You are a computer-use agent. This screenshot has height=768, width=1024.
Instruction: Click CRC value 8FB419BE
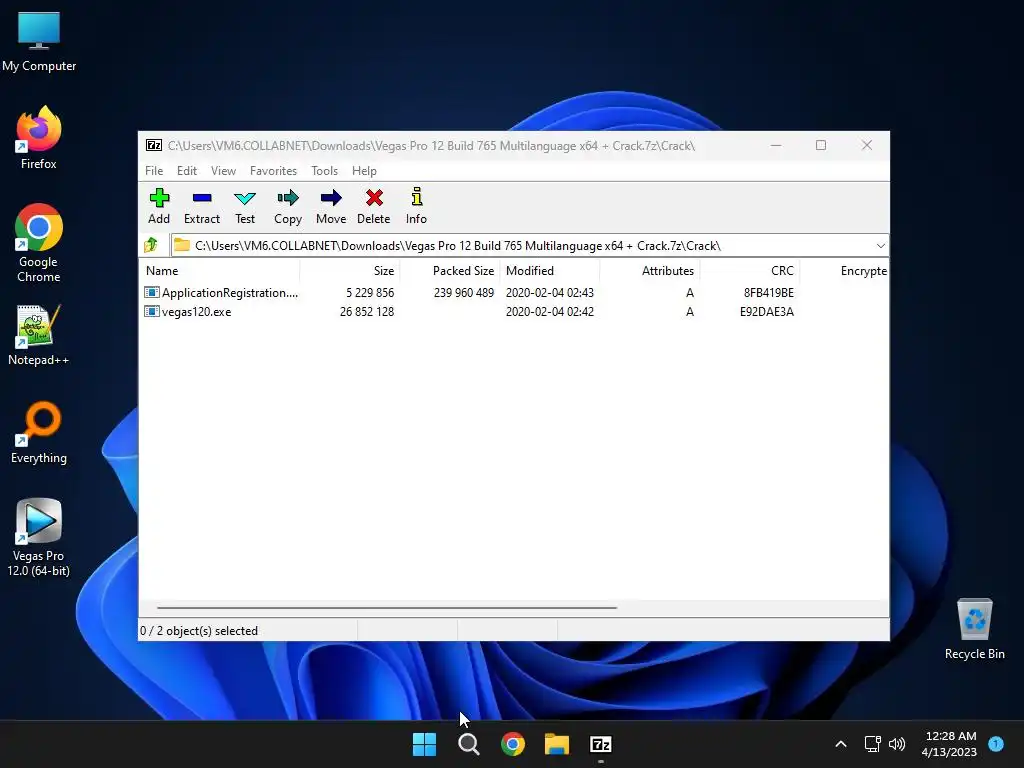(x=769, y=293)
